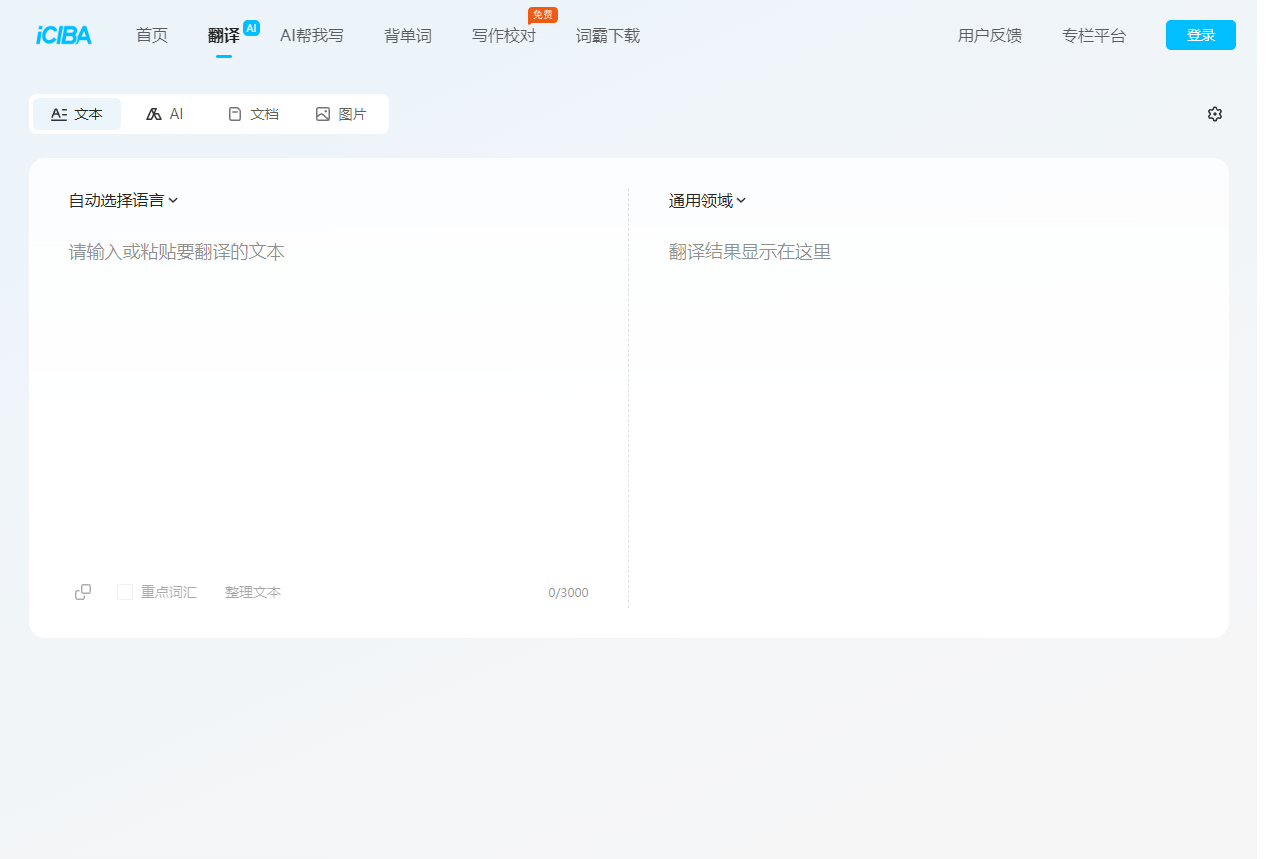Click the 登录 login button
This screenshot has height=859, width=1272.
pyautogui.click(x=1200, y=33)
